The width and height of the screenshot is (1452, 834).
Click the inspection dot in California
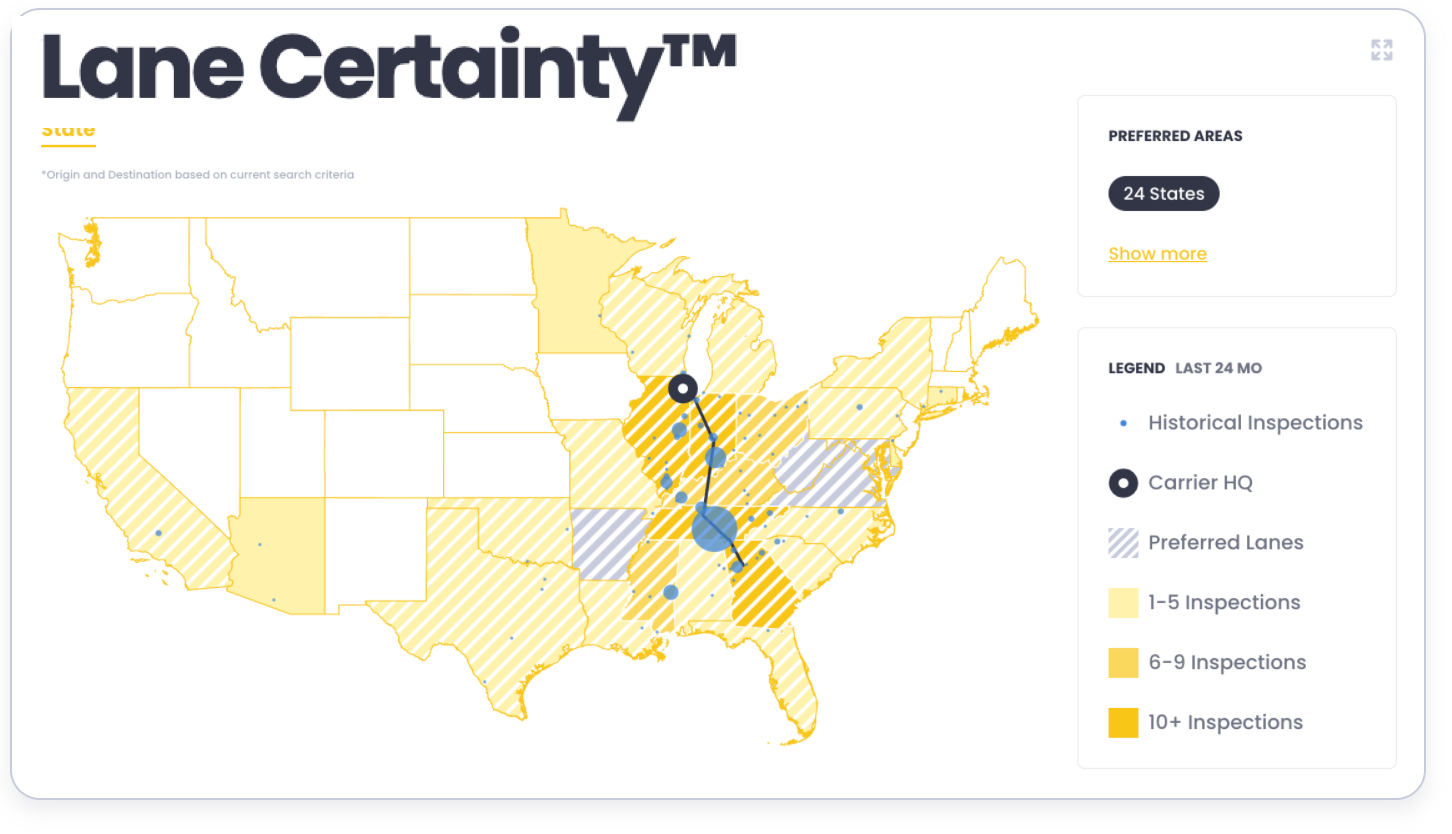[158, 533]
